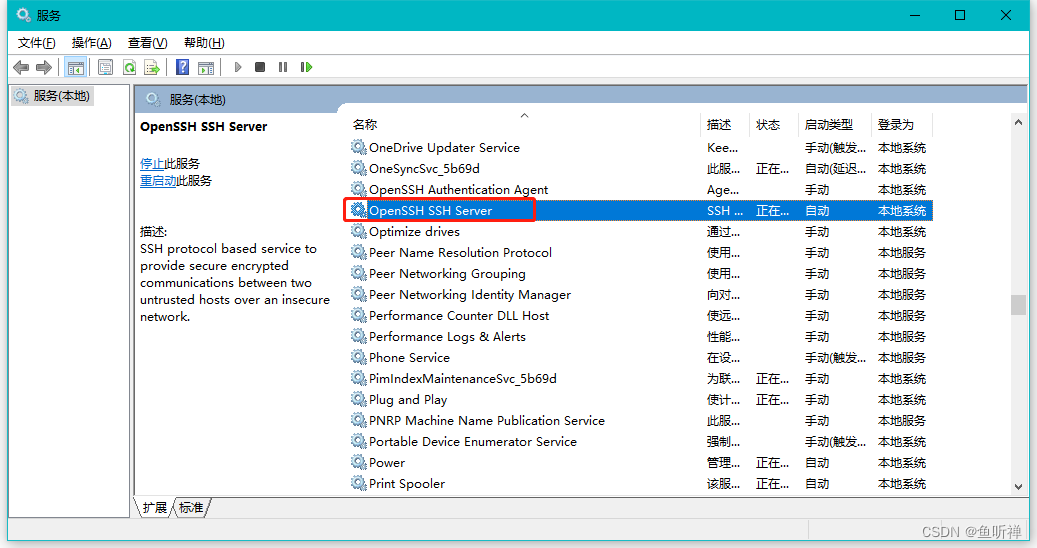Click gear icon of OneDrive Updater Service

tap(358, 147)
